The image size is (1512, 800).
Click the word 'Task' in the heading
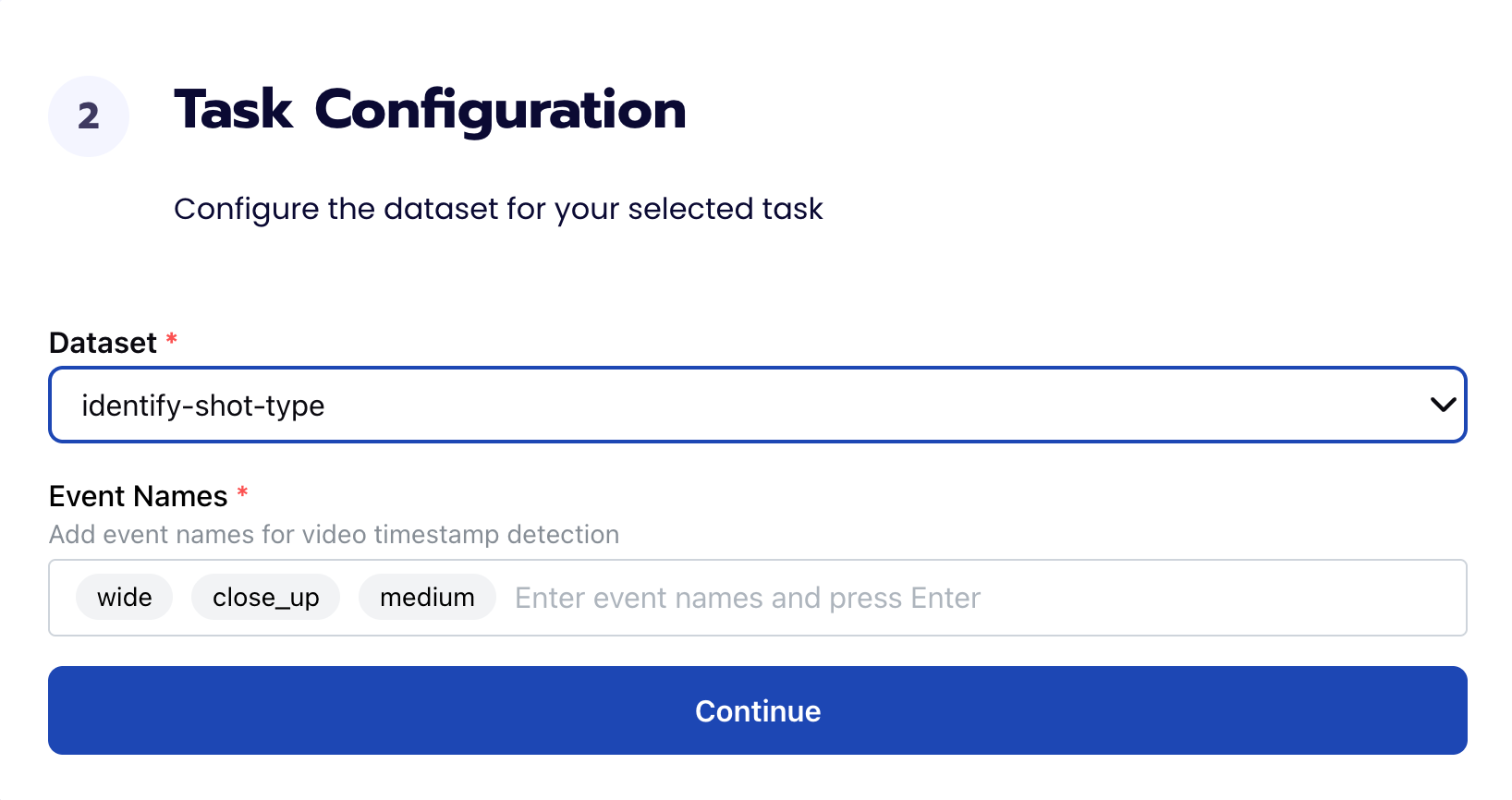[233, 110]
